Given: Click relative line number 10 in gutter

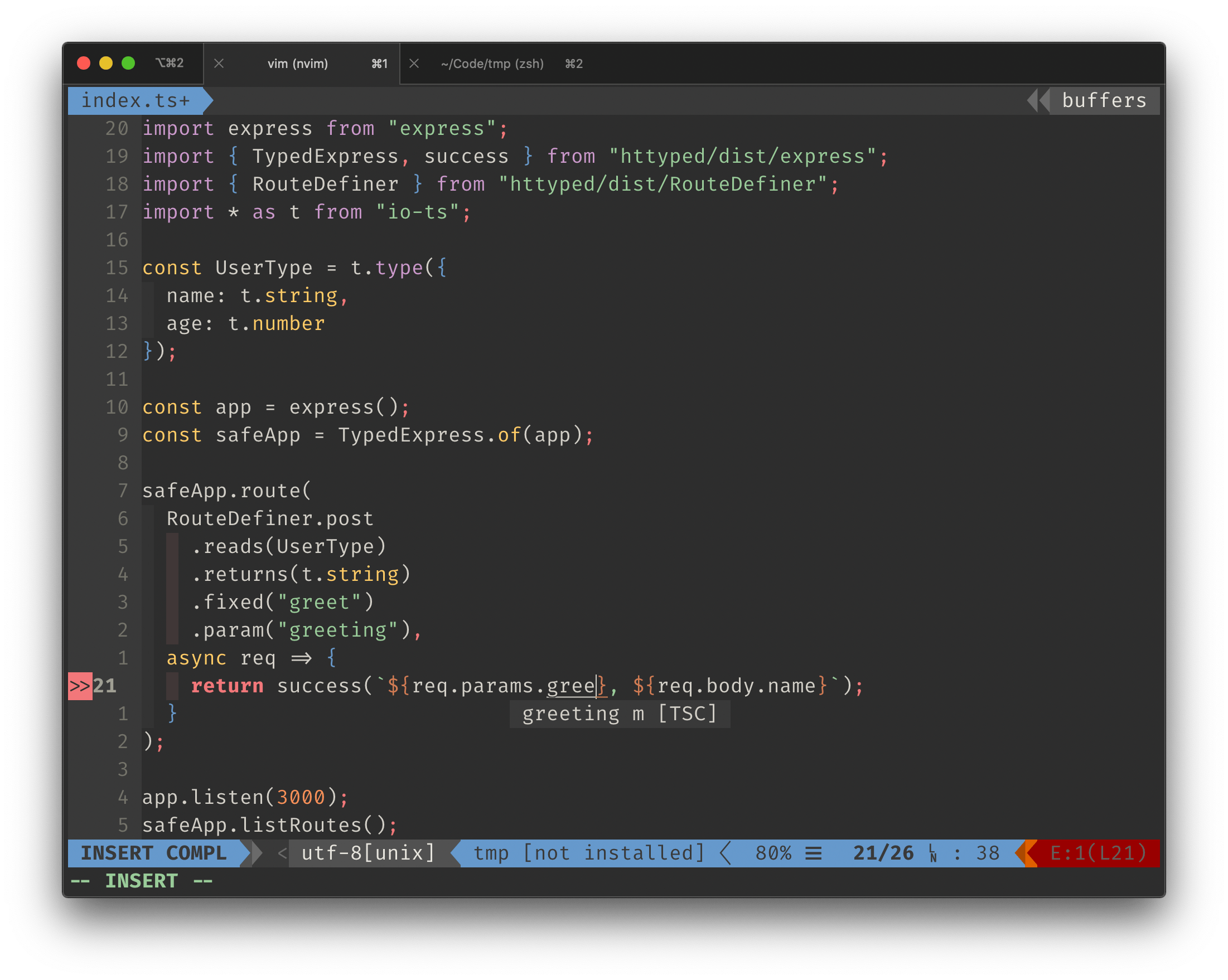Looking at the screenshot, I should pyautogui.click(x=117, y=407).
